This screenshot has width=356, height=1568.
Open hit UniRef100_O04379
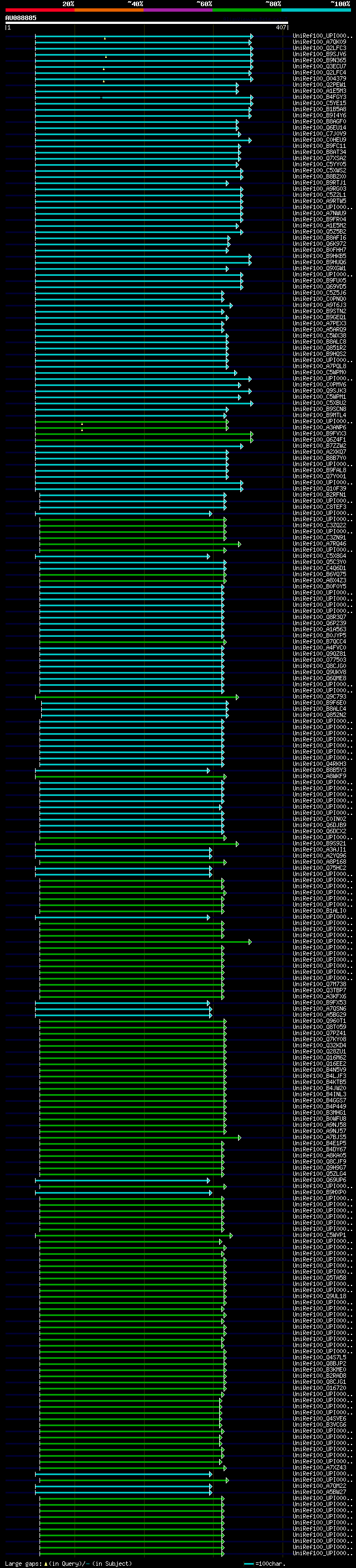point(319,78)
